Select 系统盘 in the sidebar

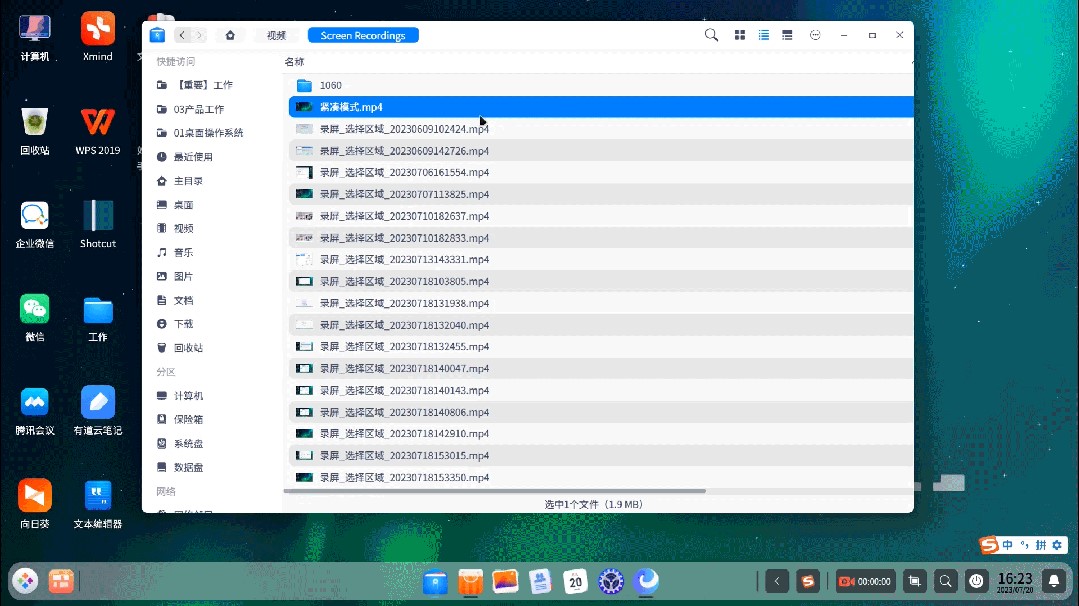point(188,443)
